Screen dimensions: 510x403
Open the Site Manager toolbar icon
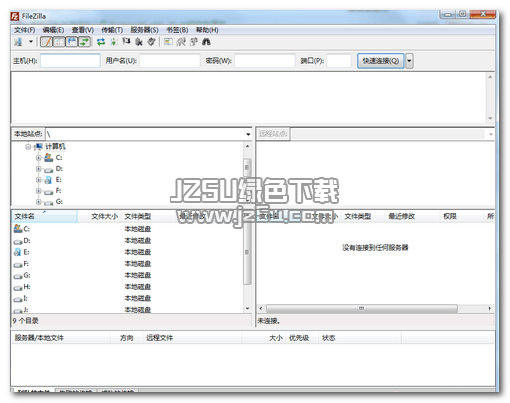point(19,42)
